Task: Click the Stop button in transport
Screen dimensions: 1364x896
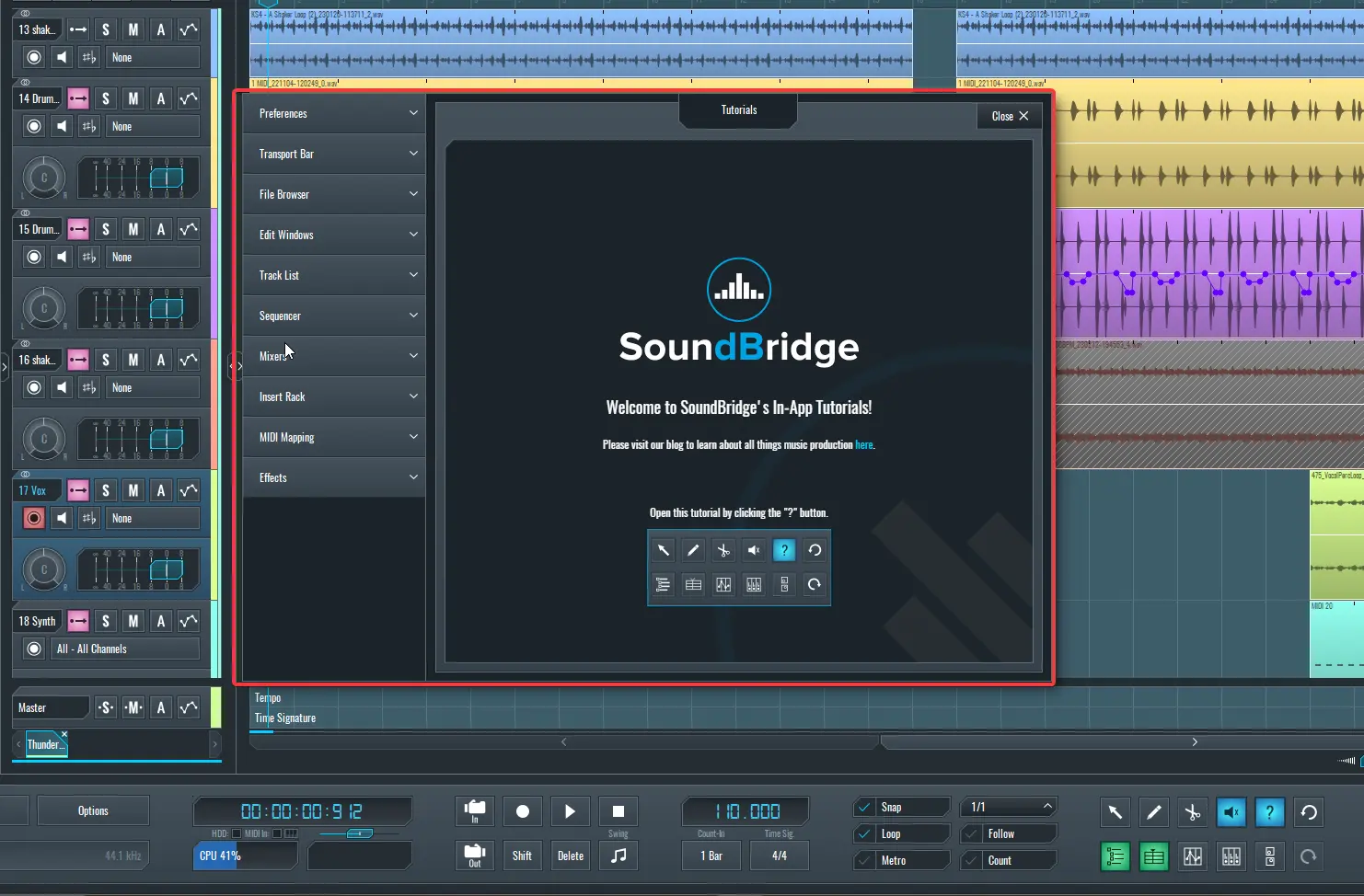Action: pos(618,811)
